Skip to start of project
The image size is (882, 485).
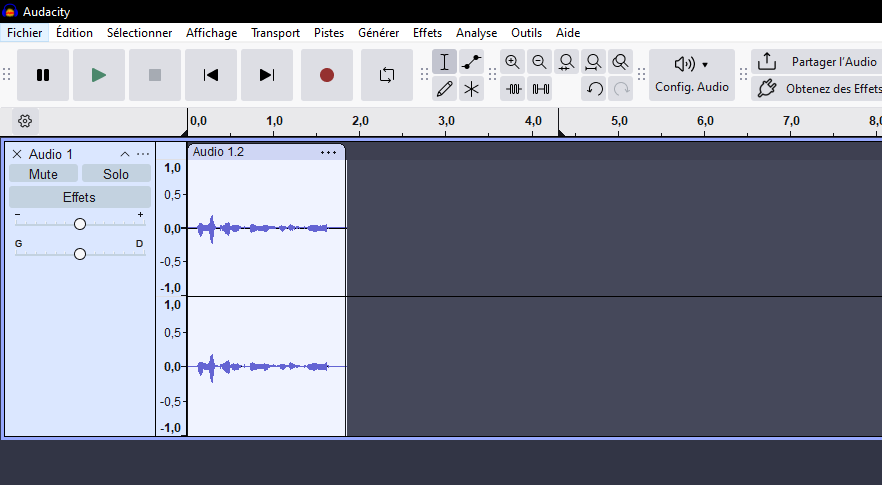click(211, 75)
